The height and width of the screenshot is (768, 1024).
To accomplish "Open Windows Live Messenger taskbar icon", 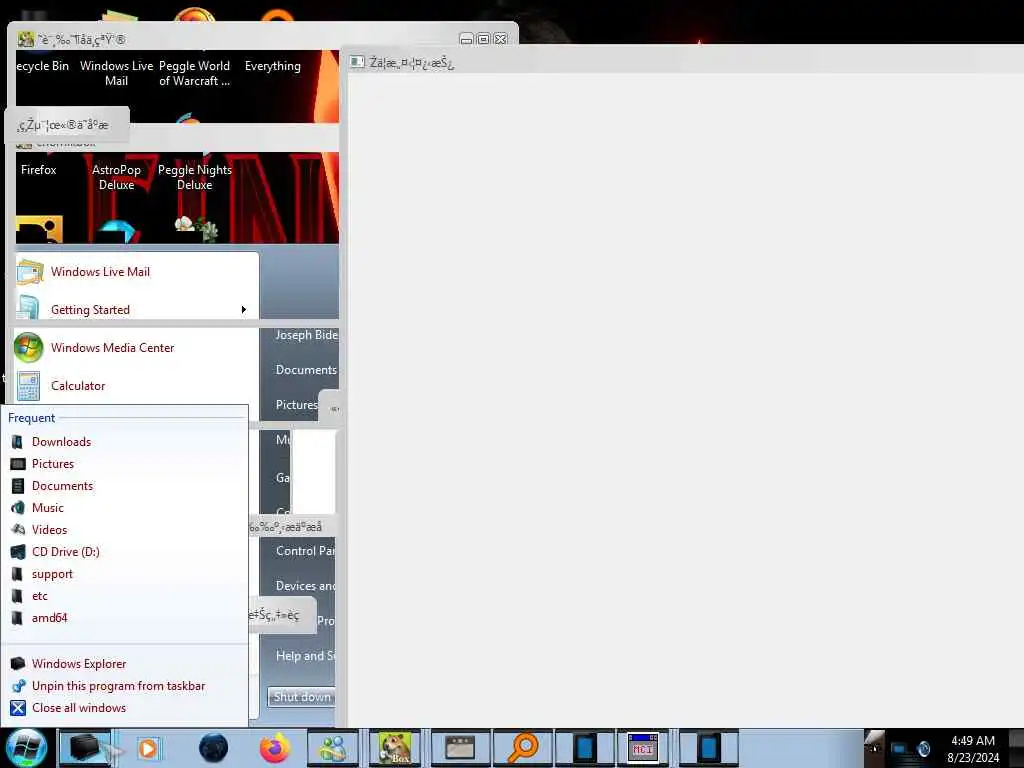I will pyautogui.click(x=334, y=748).
